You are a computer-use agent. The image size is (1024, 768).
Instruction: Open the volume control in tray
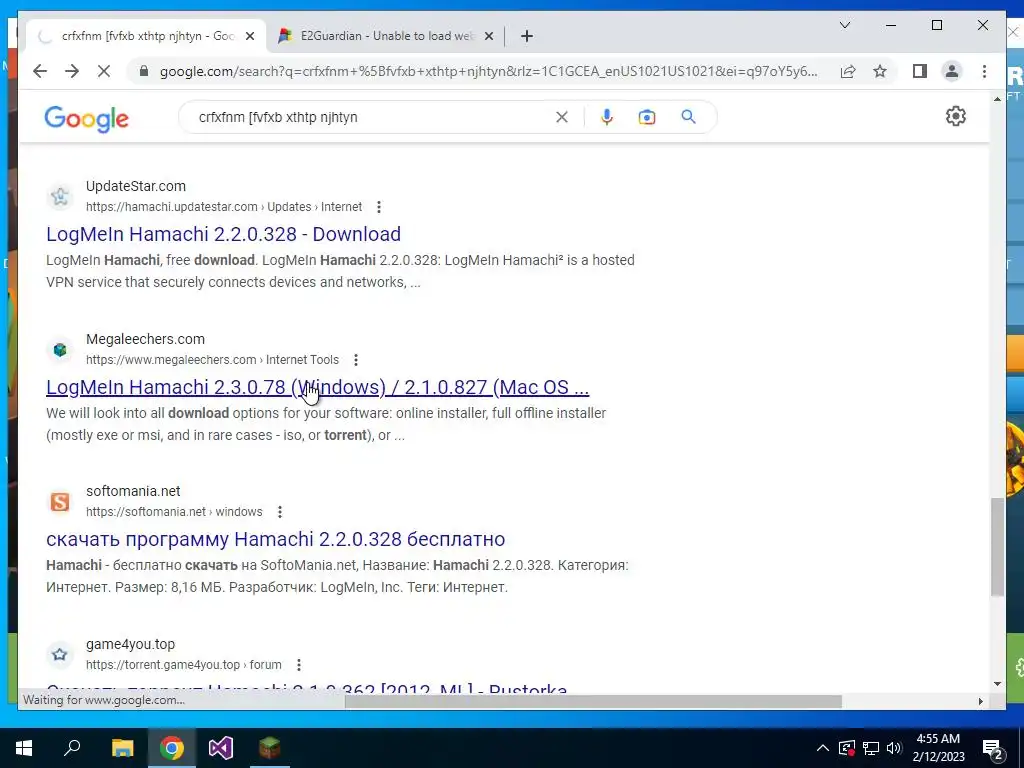tap(894, 748)
